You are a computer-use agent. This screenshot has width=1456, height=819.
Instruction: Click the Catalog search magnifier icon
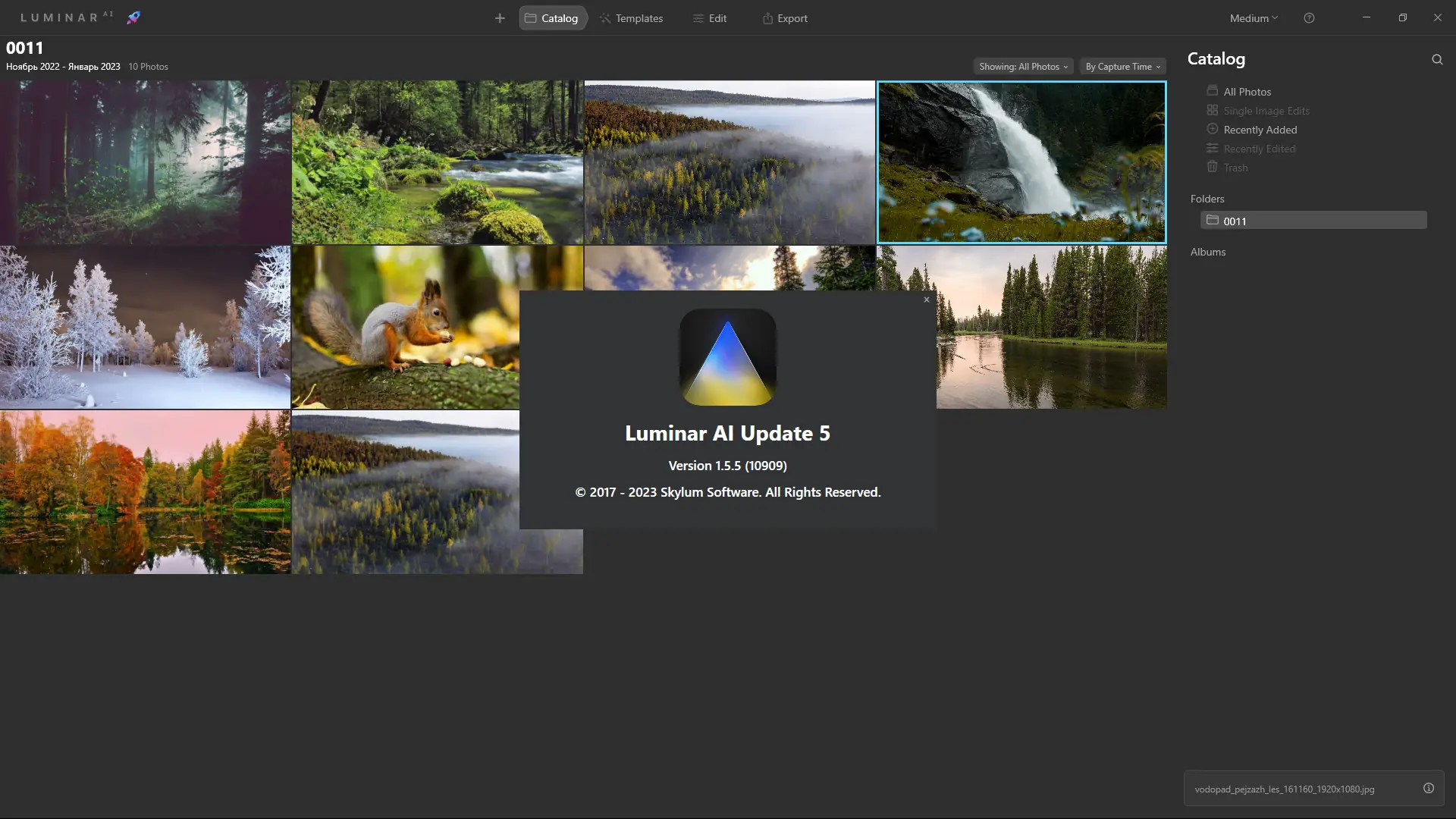tap(1437, 59)
